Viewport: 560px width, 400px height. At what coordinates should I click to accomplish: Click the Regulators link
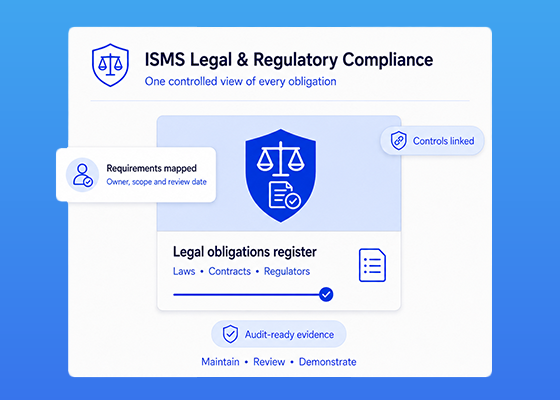pos(287,272)
